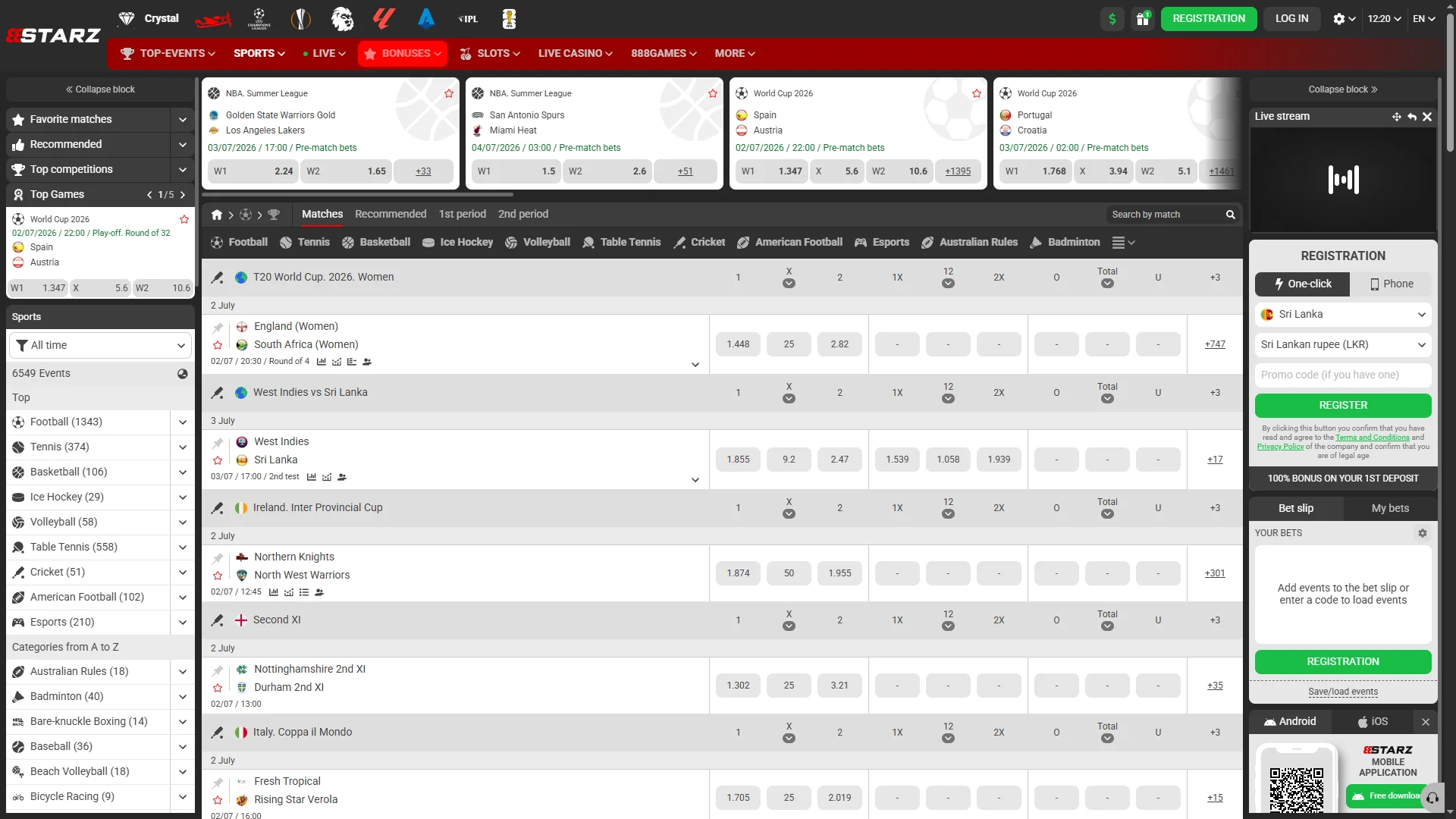The width and height of the screenshot is (1456, 819).
Task: Open the Champions League shortcut icon
Action: click(x=259, y=18)
